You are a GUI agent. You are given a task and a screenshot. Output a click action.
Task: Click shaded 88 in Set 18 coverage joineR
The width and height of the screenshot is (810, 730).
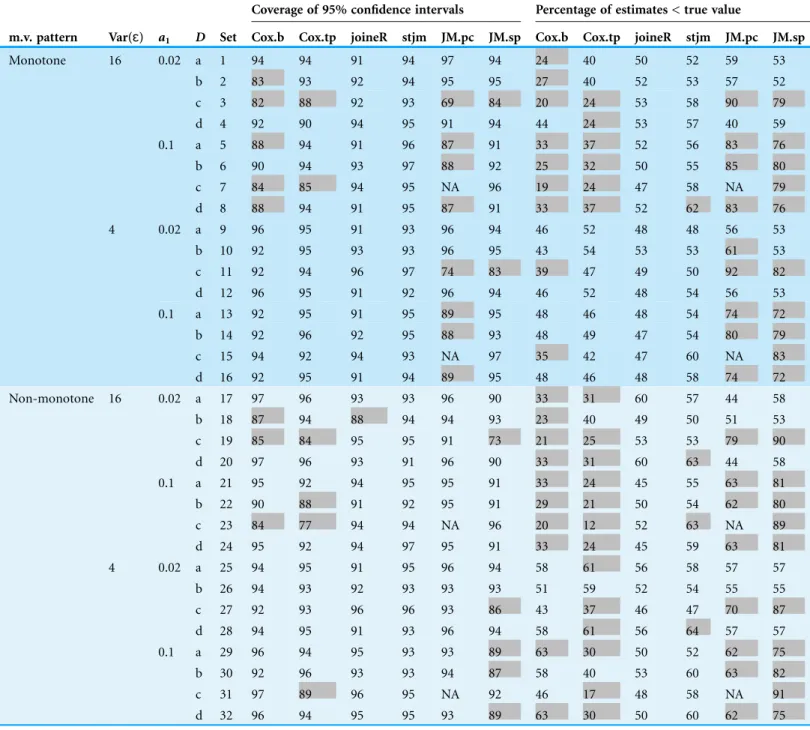tap(369, 416)
